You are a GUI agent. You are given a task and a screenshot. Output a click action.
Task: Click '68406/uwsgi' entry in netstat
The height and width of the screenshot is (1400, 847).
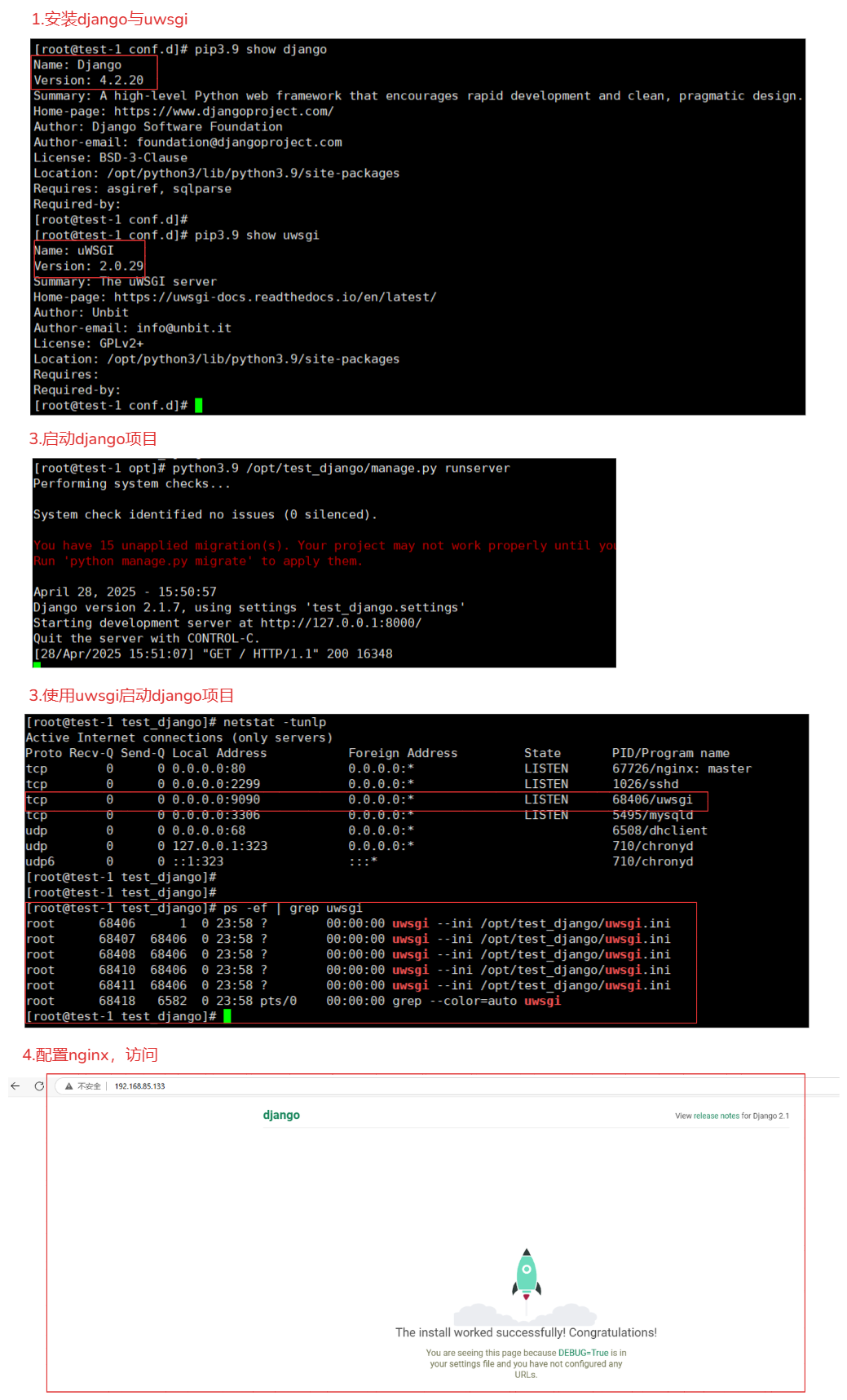(x=652, y=799)
